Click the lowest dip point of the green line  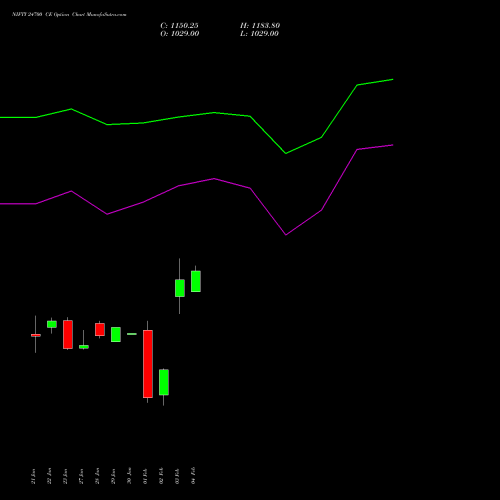coord(286,153)
